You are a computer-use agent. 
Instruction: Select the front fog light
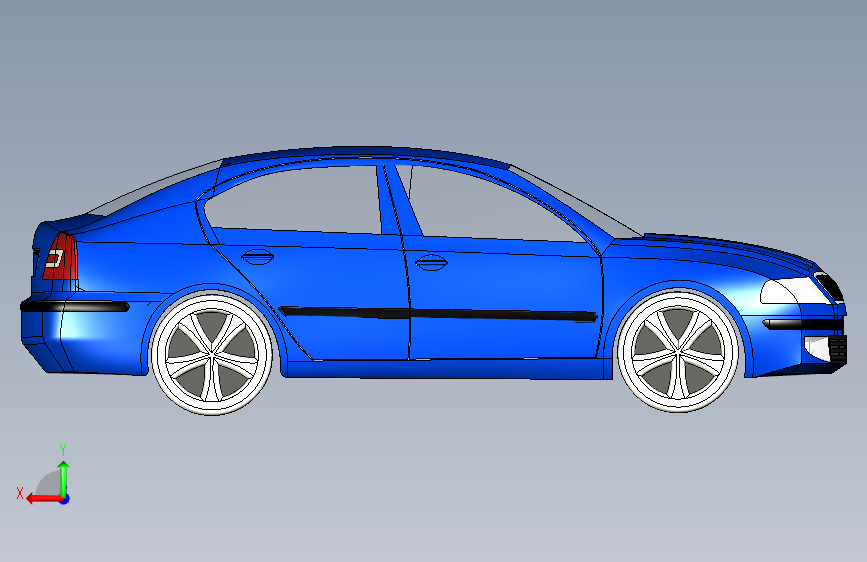click(x=817, y=348)
